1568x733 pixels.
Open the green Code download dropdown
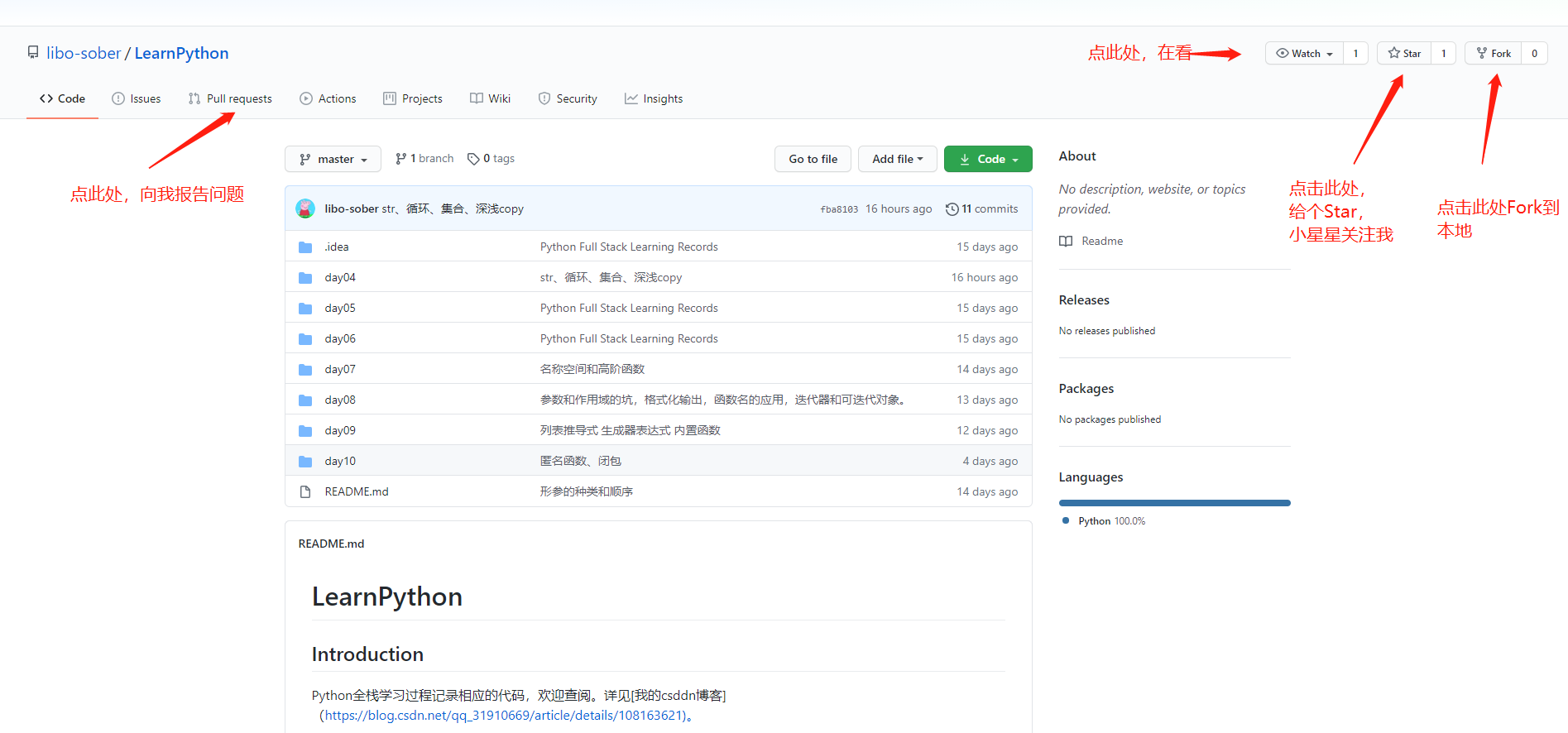(988, 159)
